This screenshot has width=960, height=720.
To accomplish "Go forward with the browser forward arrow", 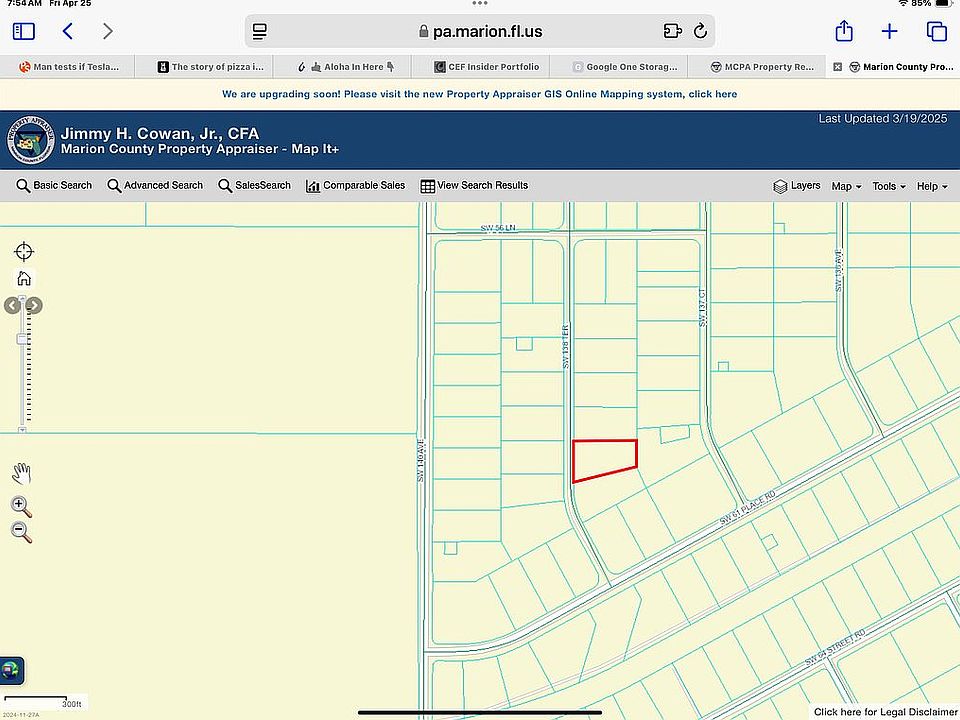I will (108, 31).
